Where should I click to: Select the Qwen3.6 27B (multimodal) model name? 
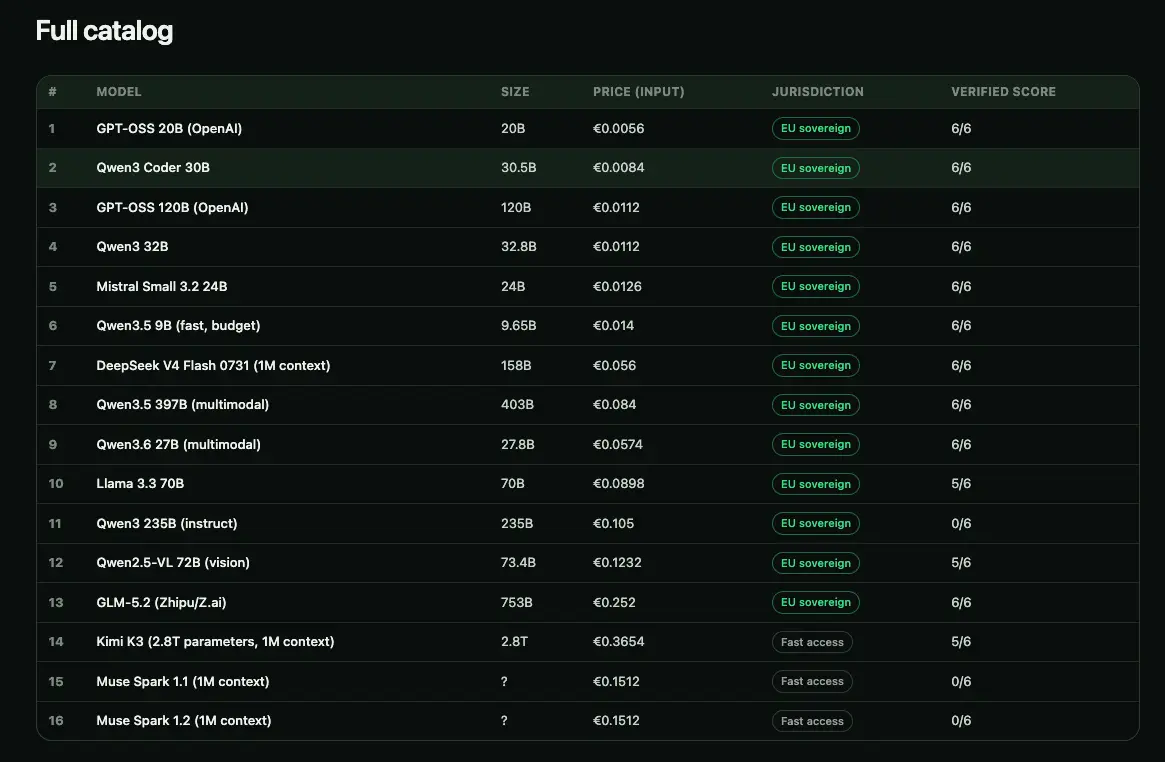178,444
